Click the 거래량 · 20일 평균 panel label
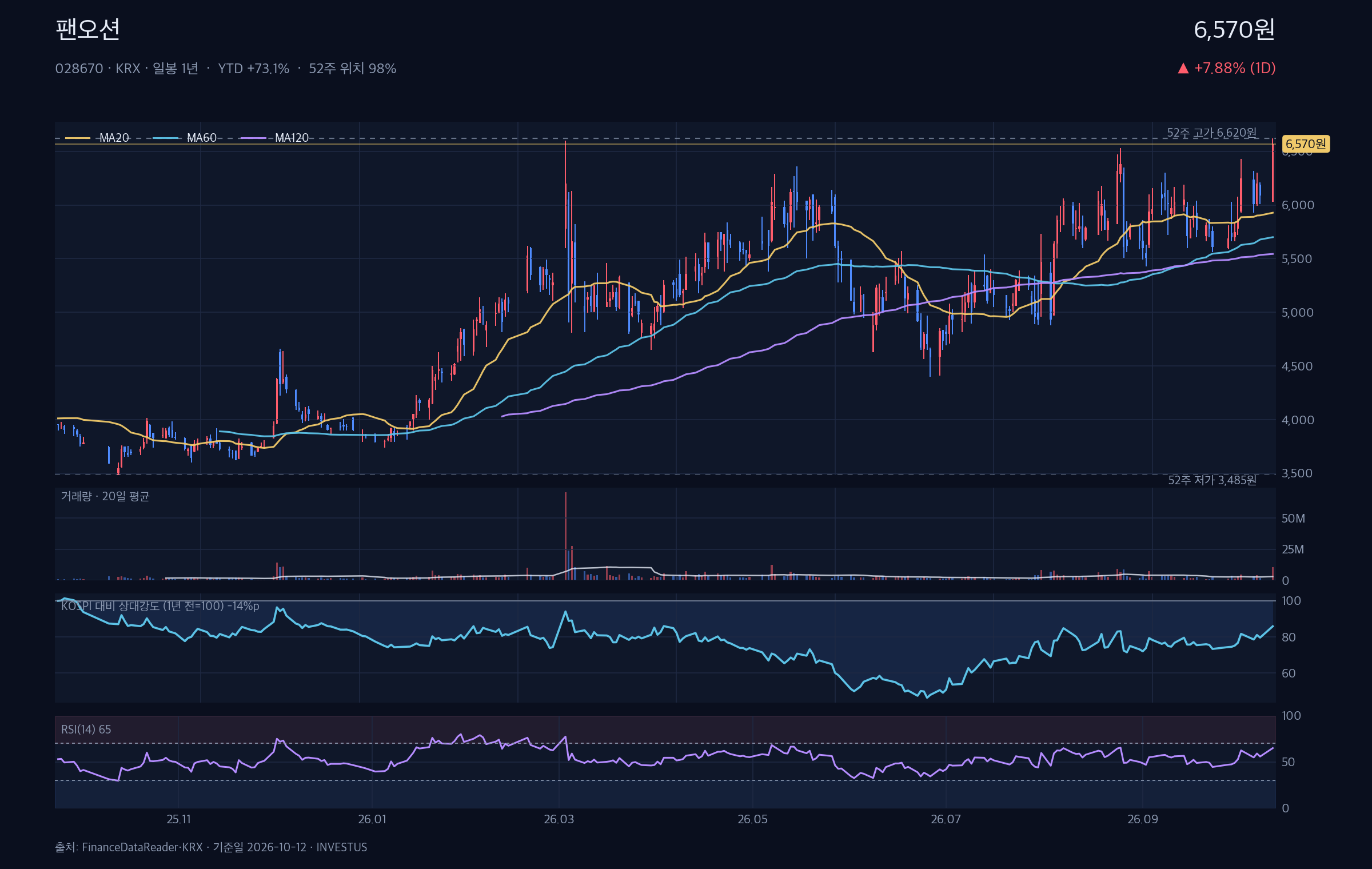Screen dimensions: 1372x869 click(105, 496)
